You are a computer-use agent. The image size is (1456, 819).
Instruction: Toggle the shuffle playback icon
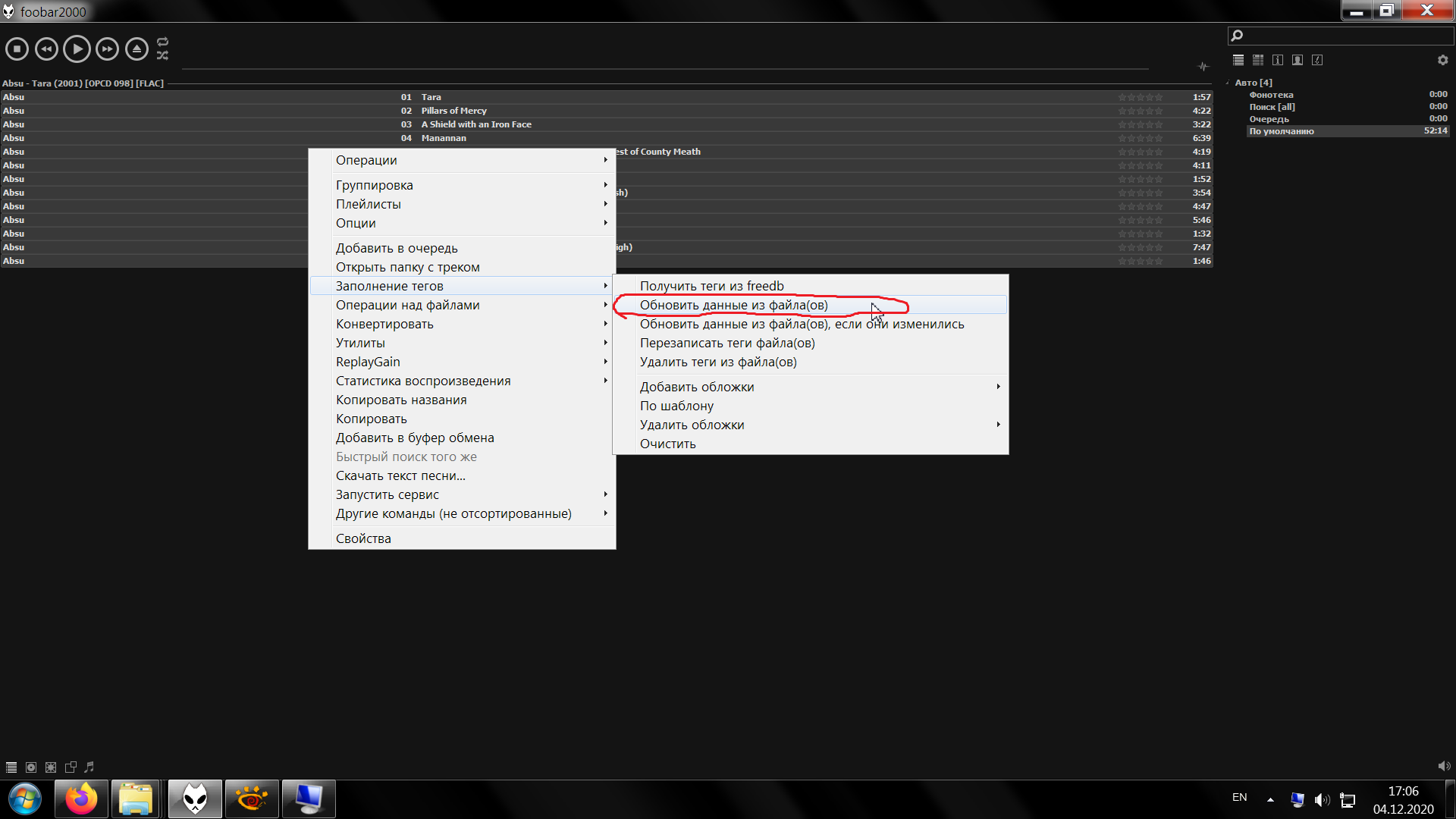(162, 55)
